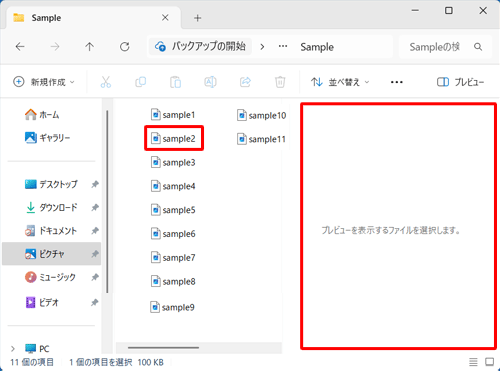Click the breadcrumb chevron after バックアップの開始
Screen dimensions: 500x371
[262, 47]
